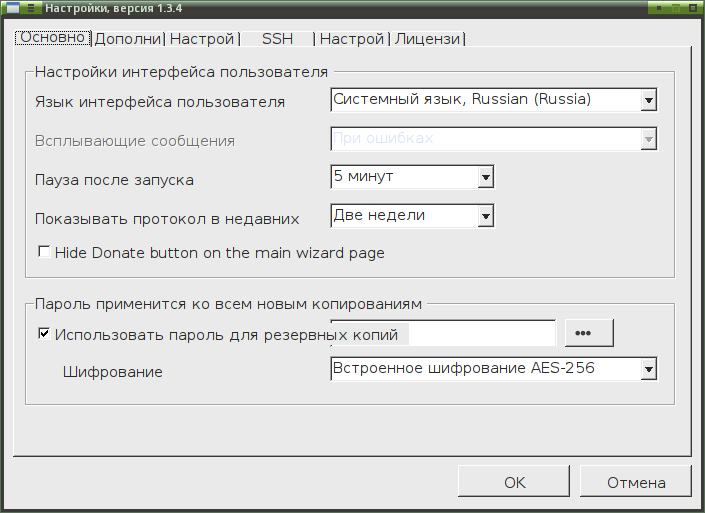
Task: Open the Лицензи tab
Action: coord(428,39)
